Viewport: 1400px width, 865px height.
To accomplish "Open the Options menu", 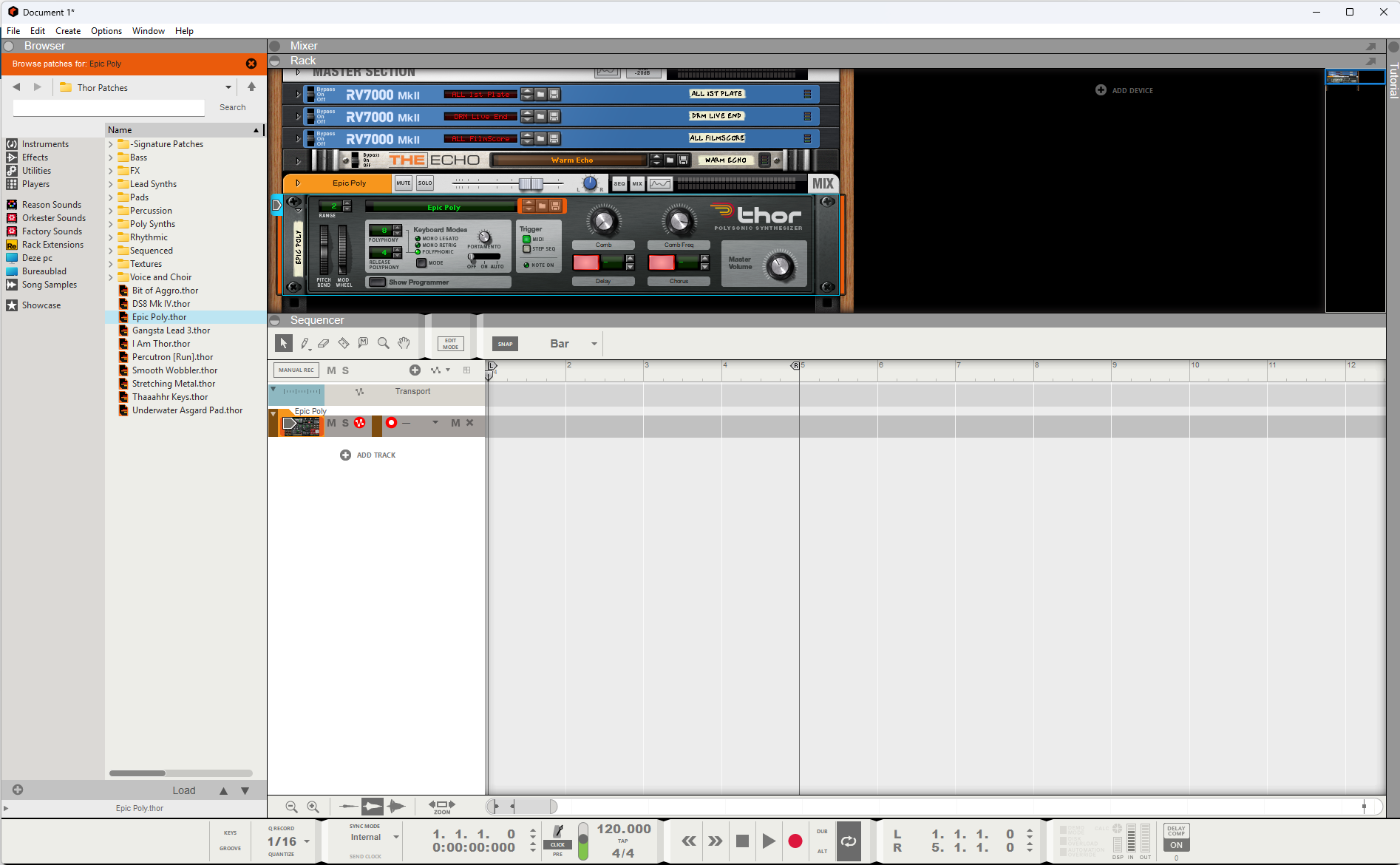I will point(106,30).
